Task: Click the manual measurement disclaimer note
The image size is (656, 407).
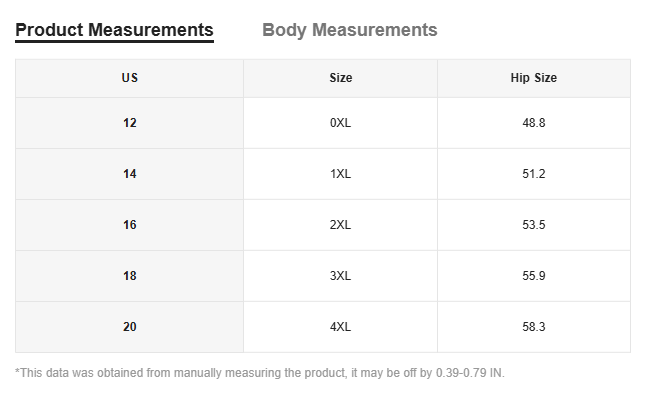Action: (x=260, y=373)
